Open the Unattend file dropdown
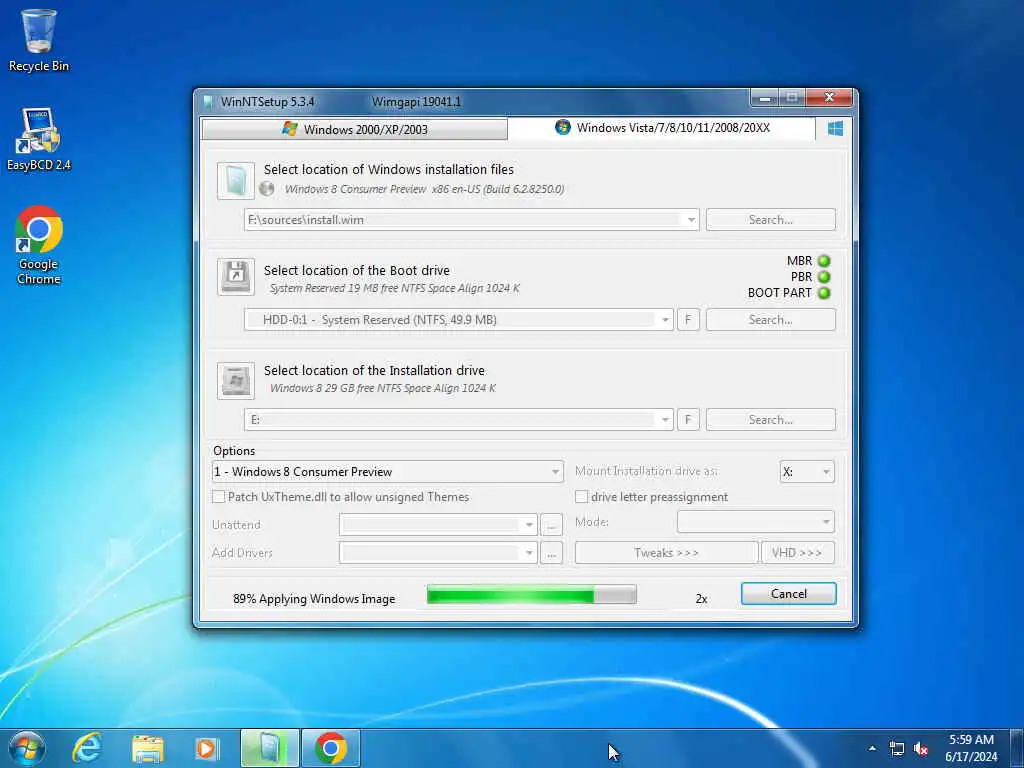This screenshot has width=1024, height=768. point(529,524)
